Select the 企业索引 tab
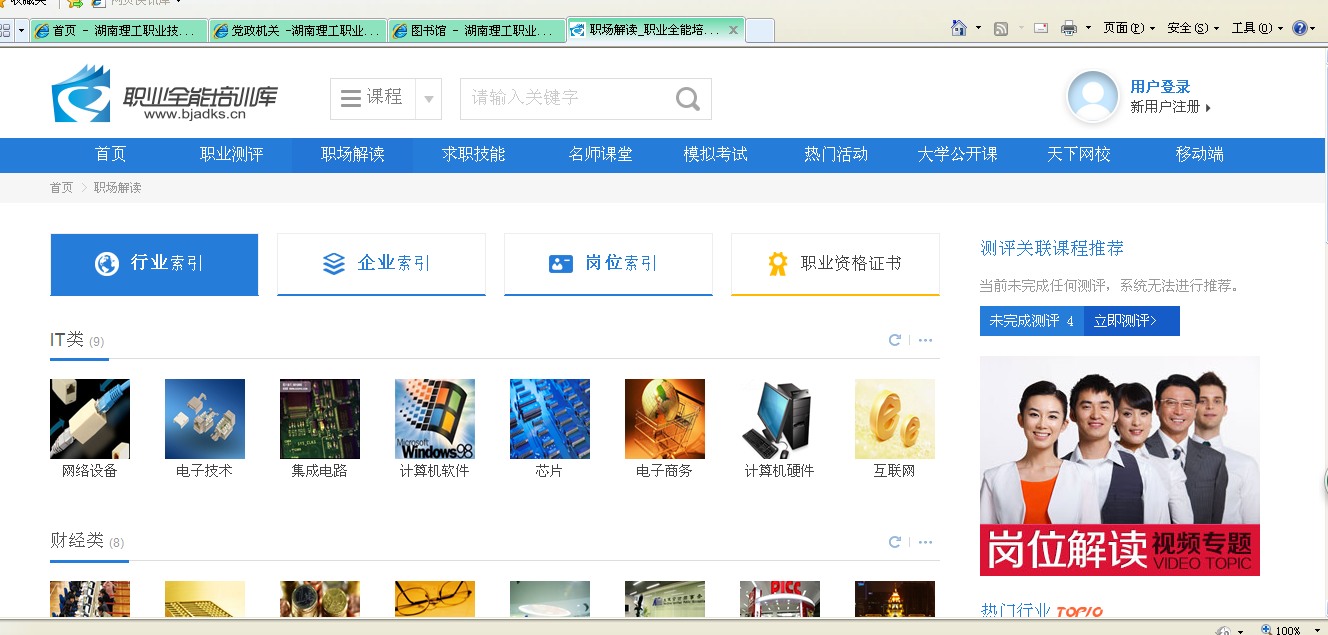This screenshot has height=635, width=1328. [x=381, y=264]
